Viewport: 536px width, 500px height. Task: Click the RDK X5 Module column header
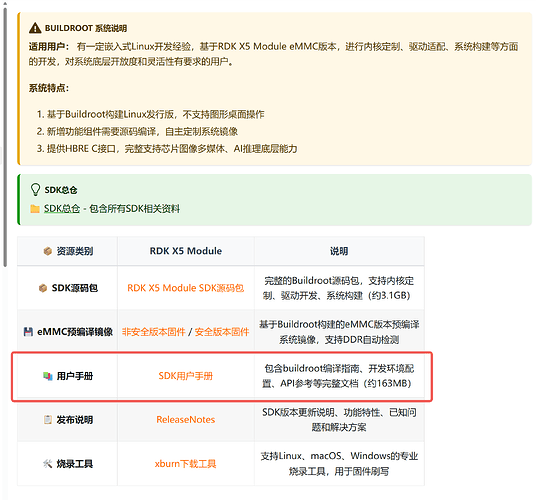tap(186, 251)
